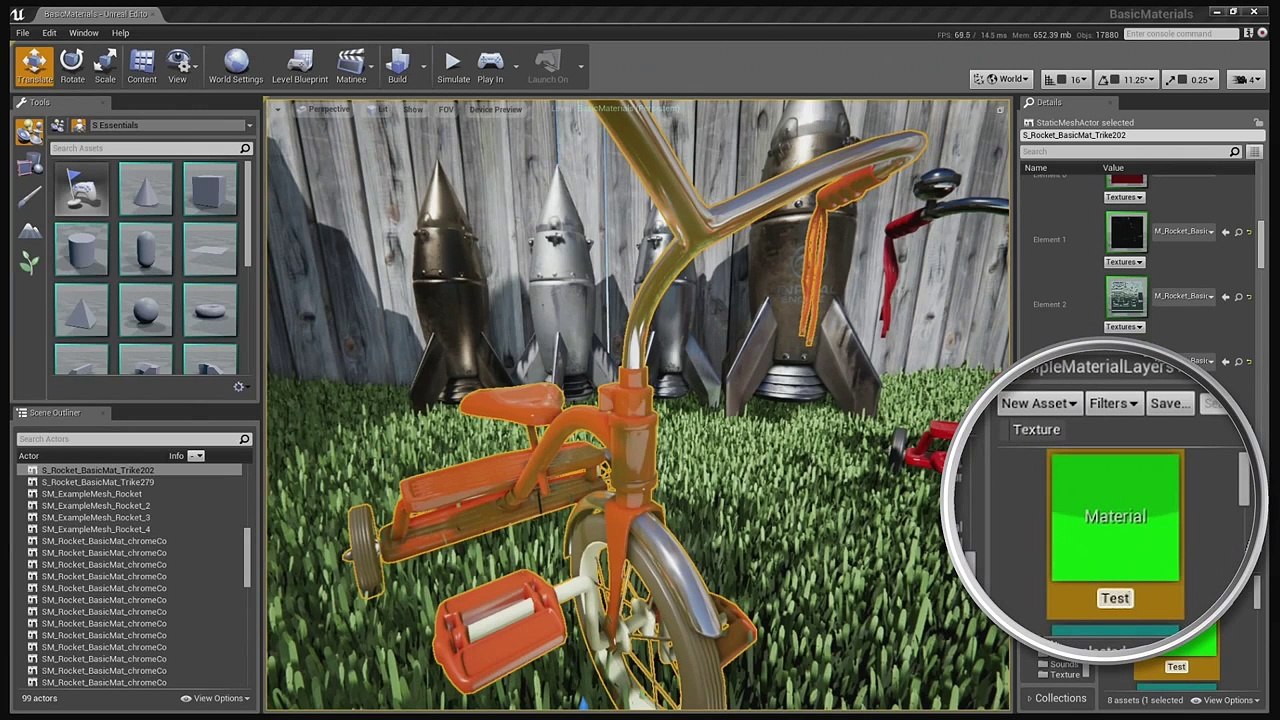Screen dimensions: 1280x720
Task: Open camera speed 4 dropdown
Action: pyautogui.click(x=1246, y=79)
